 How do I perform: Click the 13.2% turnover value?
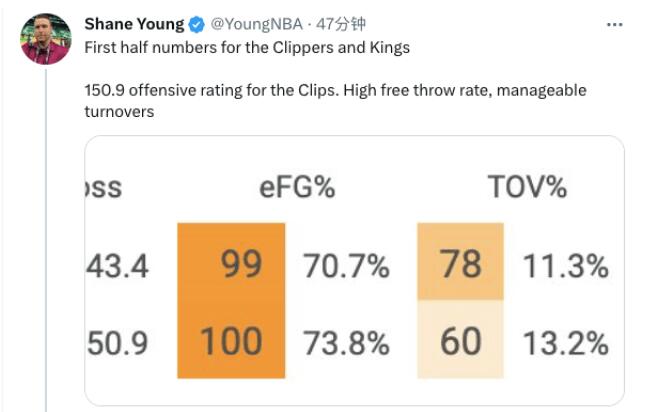click(x=565, y=343)
